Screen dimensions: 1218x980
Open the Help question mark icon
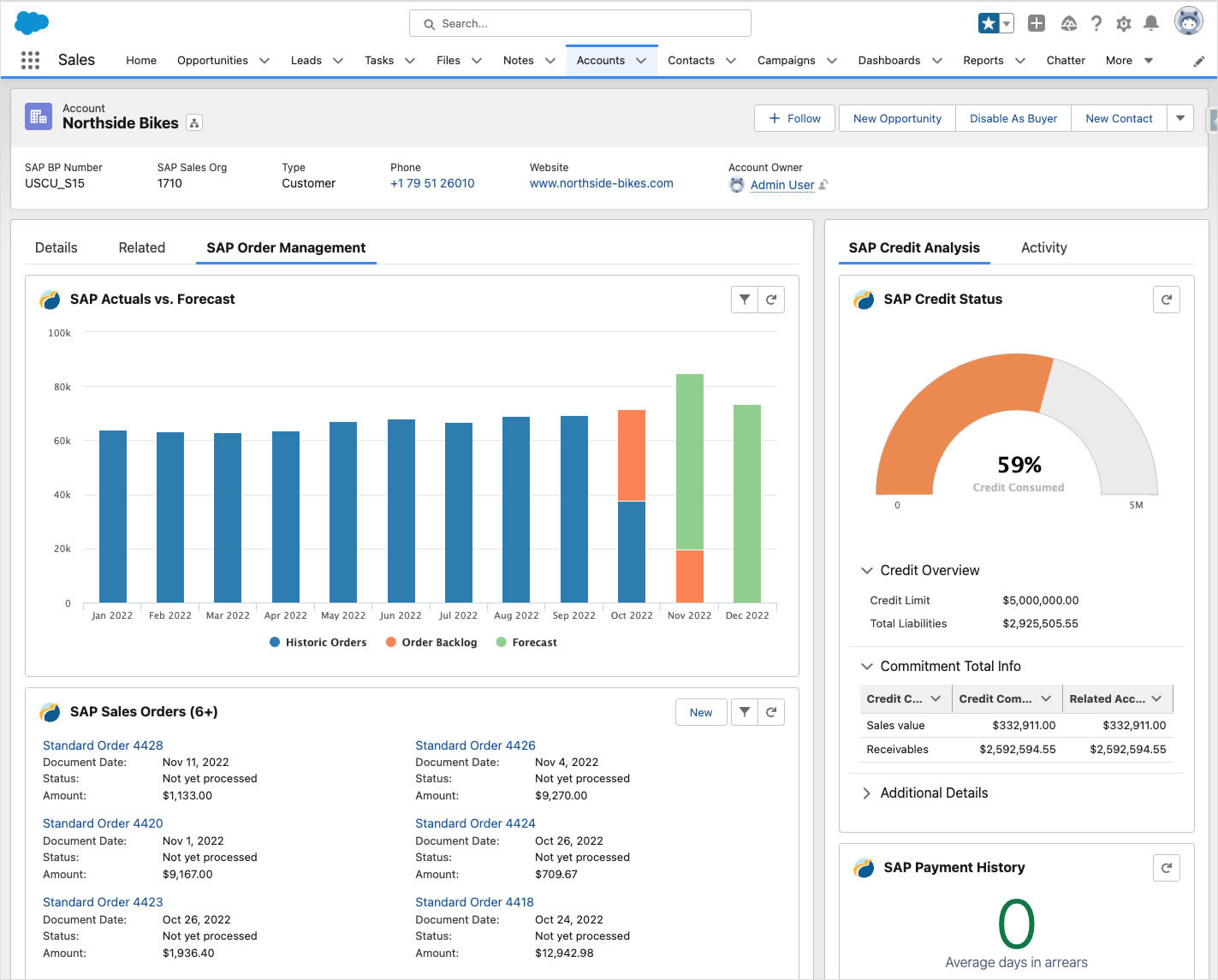1096,23
